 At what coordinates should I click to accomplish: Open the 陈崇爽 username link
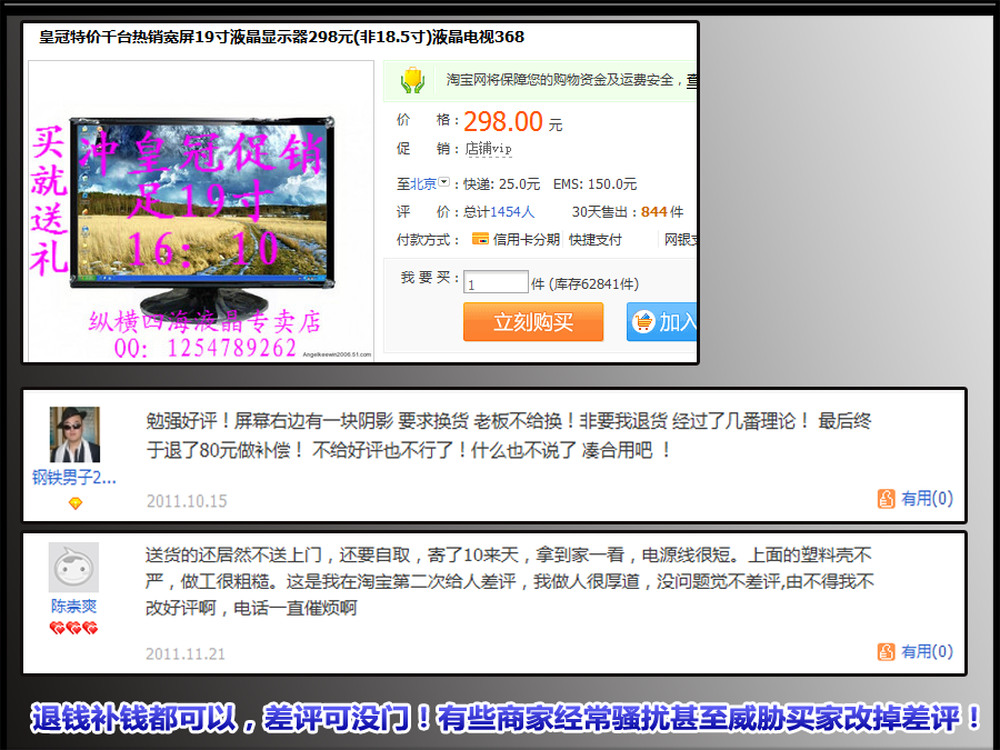coord(74,606)
